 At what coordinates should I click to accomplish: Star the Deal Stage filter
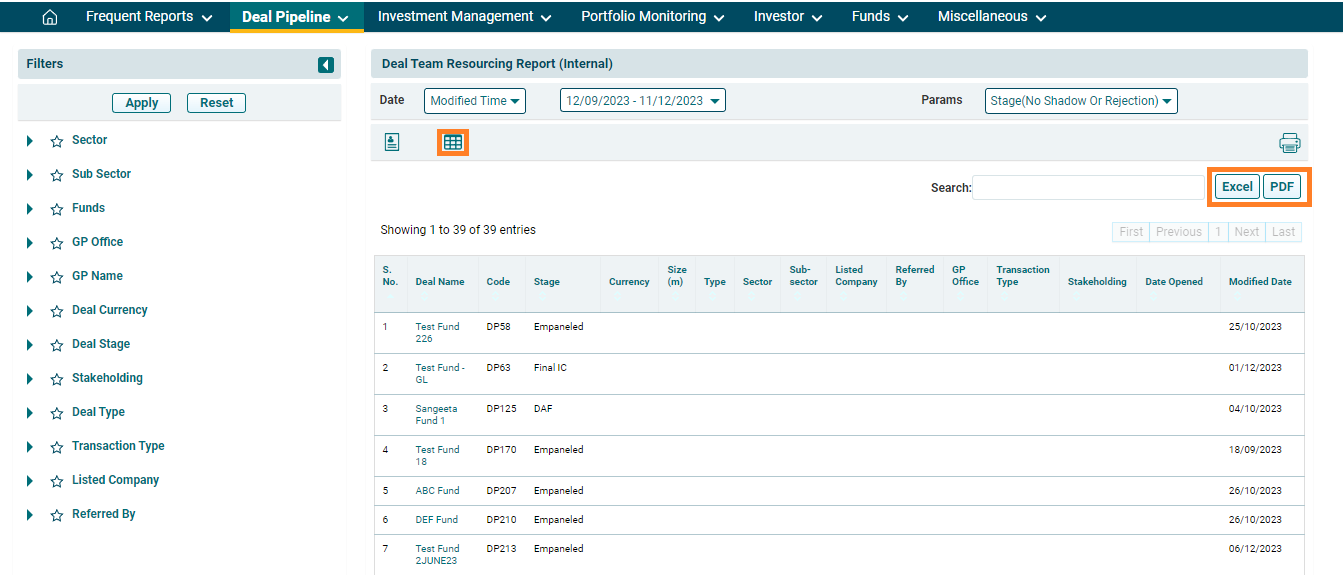(x=57, y=345)
